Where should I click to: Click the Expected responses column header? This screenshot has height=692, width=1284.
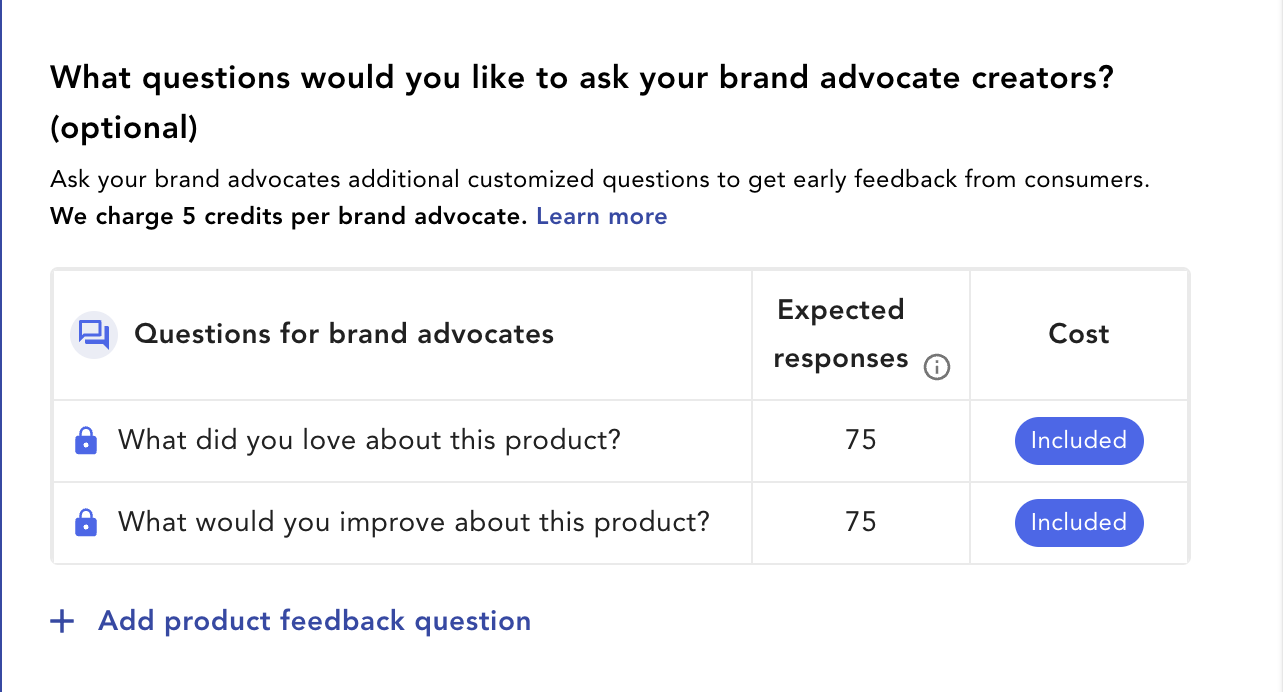pos(860,335)
